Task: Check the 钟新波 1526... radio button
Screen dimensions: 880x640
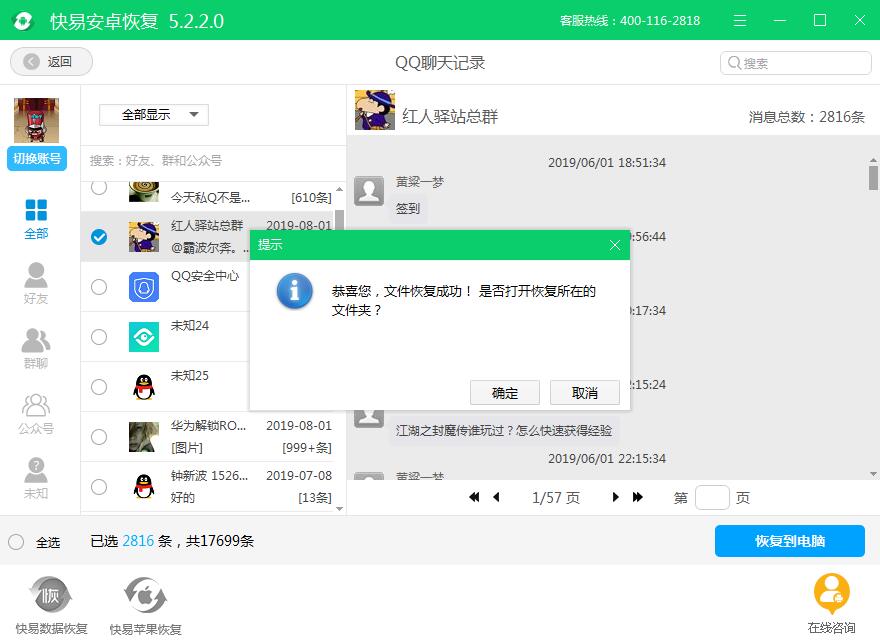Action: pyautogui.click(x=99, y=487)
